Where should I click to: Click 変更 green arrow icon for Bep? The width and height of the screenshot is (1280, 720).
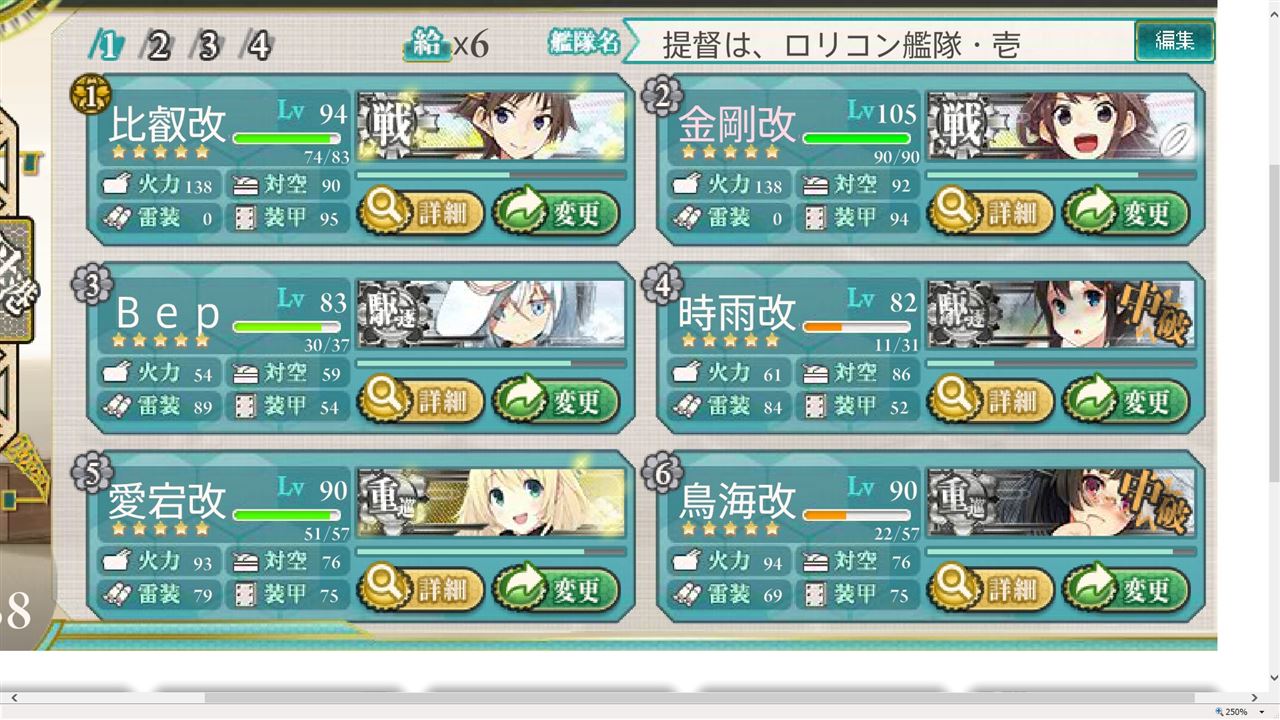(x=516, y=401)
